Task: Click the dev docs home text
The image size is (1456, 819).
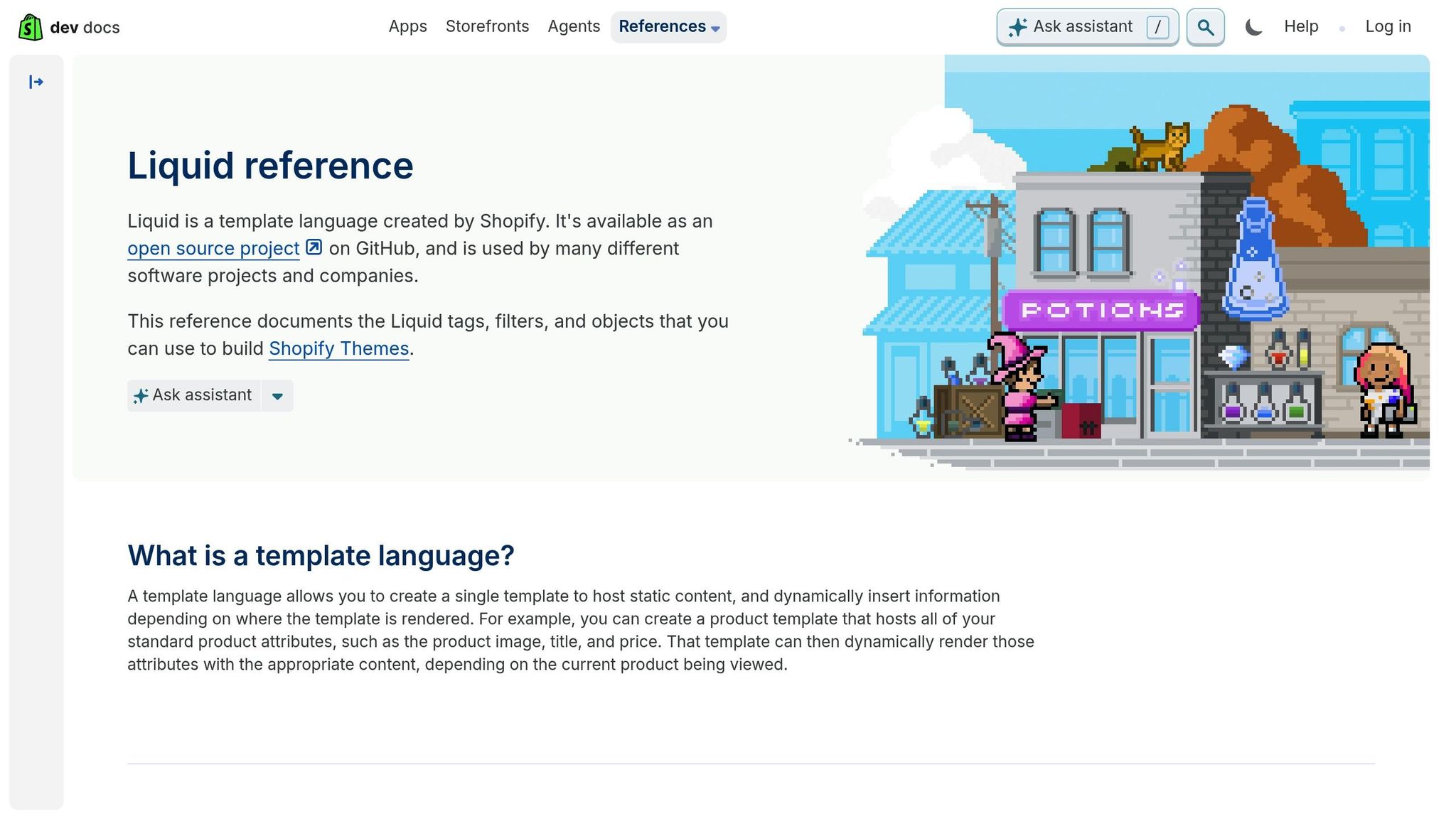Action: pyautogui.click(x=85, y=28)
